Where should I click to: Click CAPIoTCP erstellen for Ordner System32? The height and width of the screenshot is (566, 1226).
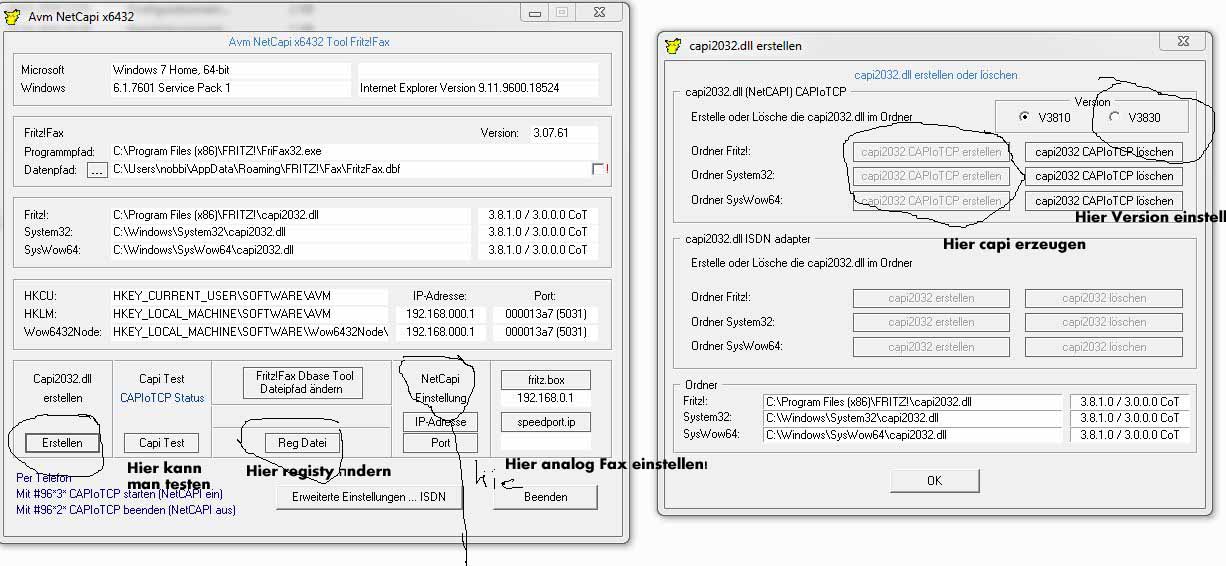click(931, 176)
